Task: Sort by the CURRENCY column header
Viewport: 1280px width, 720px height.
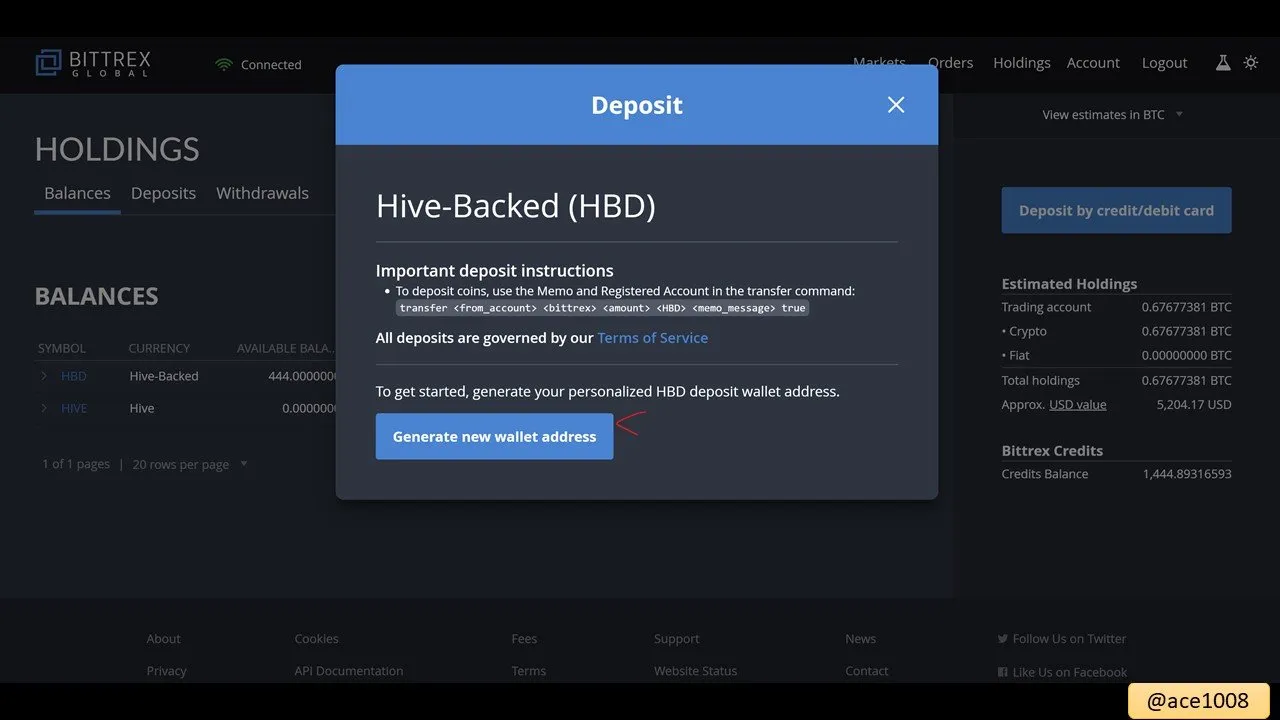Action: point(159,348)
